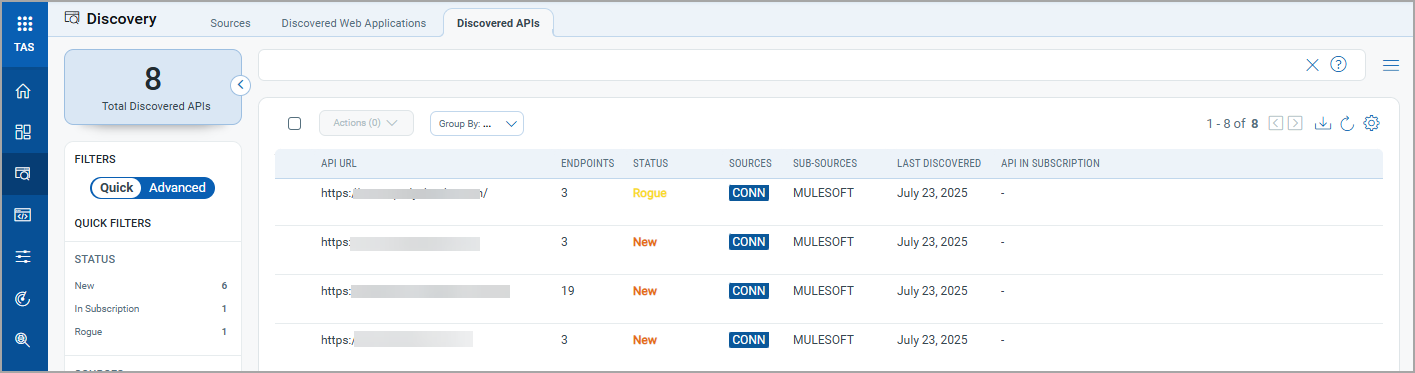Sort by Sub-Sources column header
Image resolution: width=1415 pixels, height=373 pixels.
coord(825,164)
